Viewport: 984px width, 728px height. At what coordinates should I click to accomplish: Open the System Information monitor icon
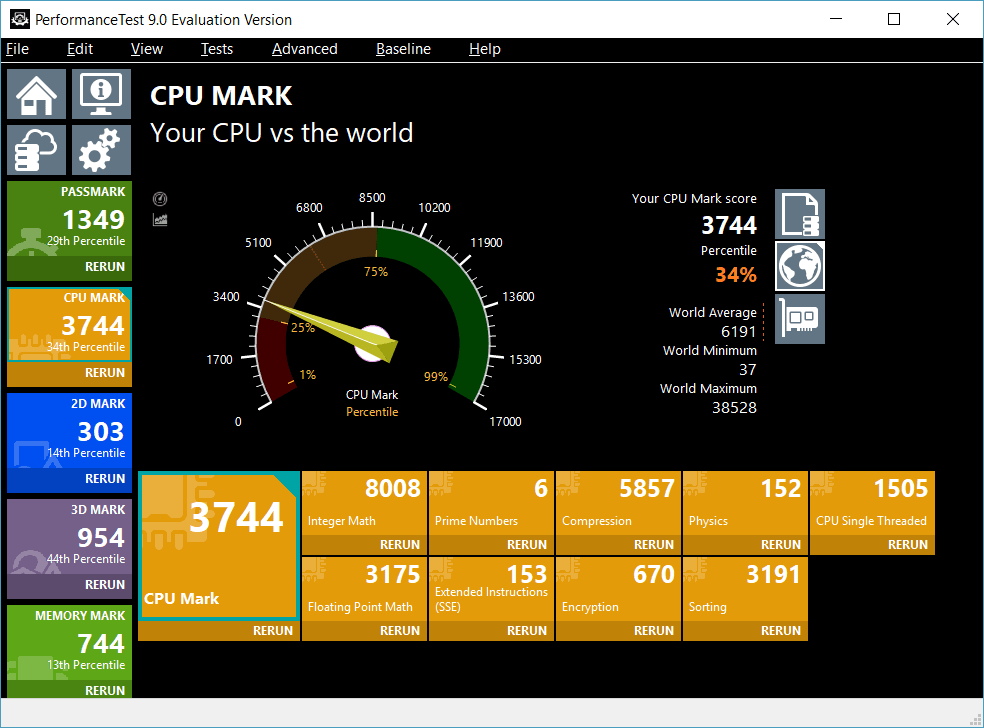pos(101,94)
